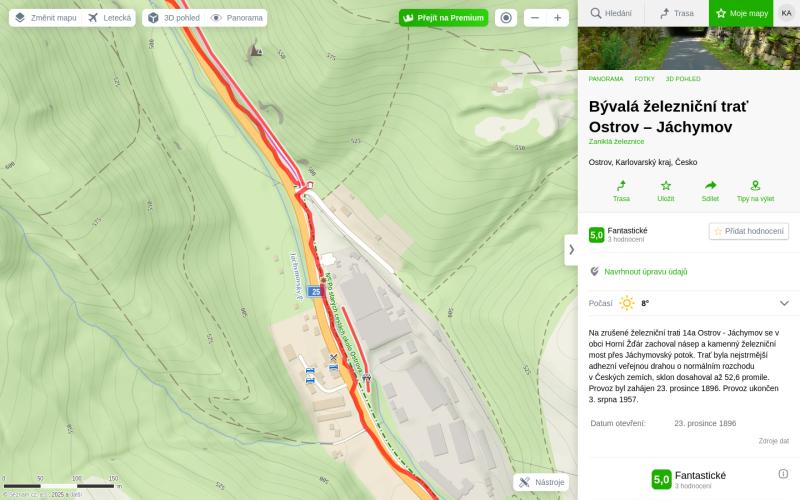Expand the Počasí weather forecast chevron
Image resolution: width=800 pixels, height=500 pixels.
coord(784,303)
